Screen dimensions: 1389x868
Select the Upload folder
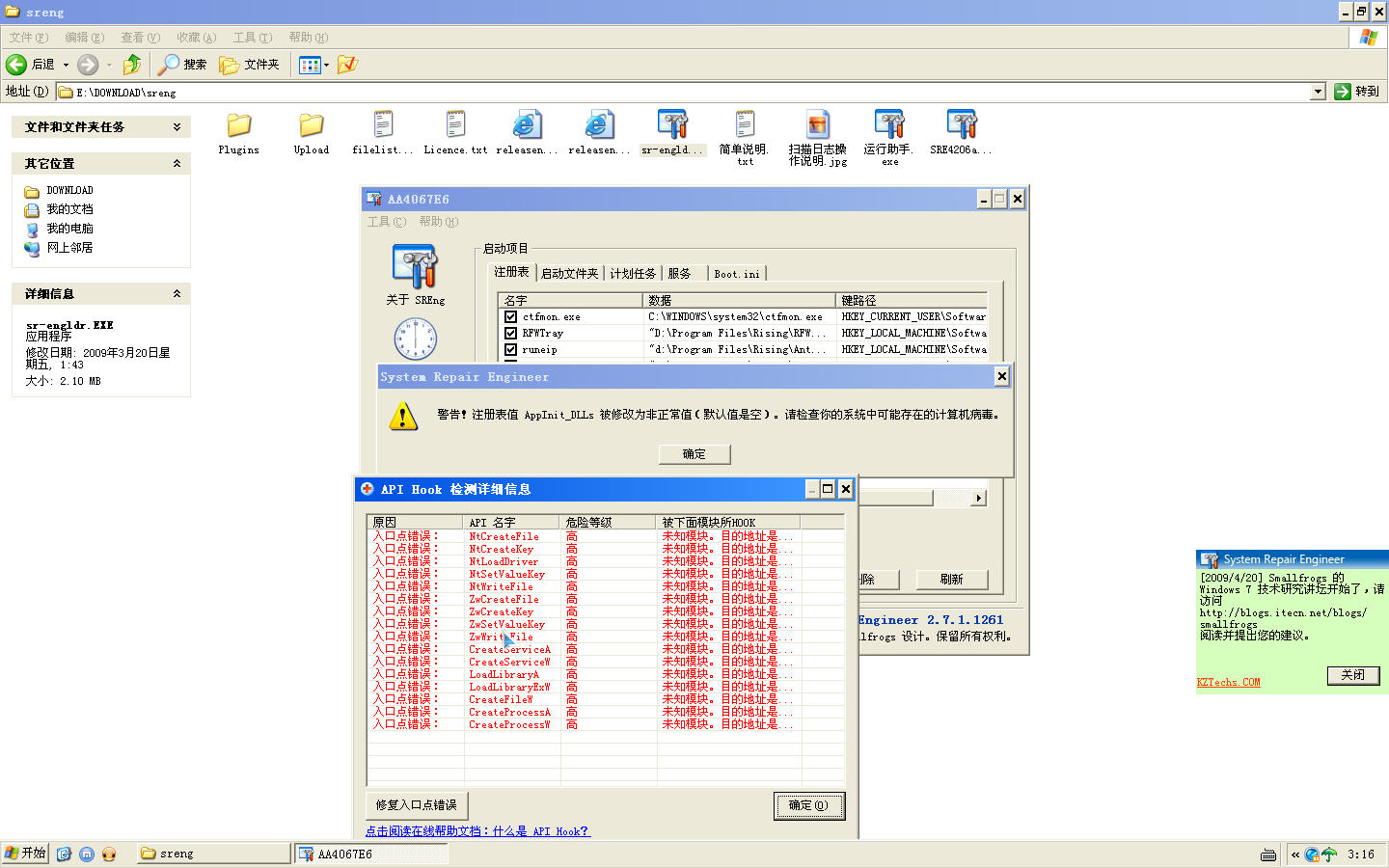[312, 133]
